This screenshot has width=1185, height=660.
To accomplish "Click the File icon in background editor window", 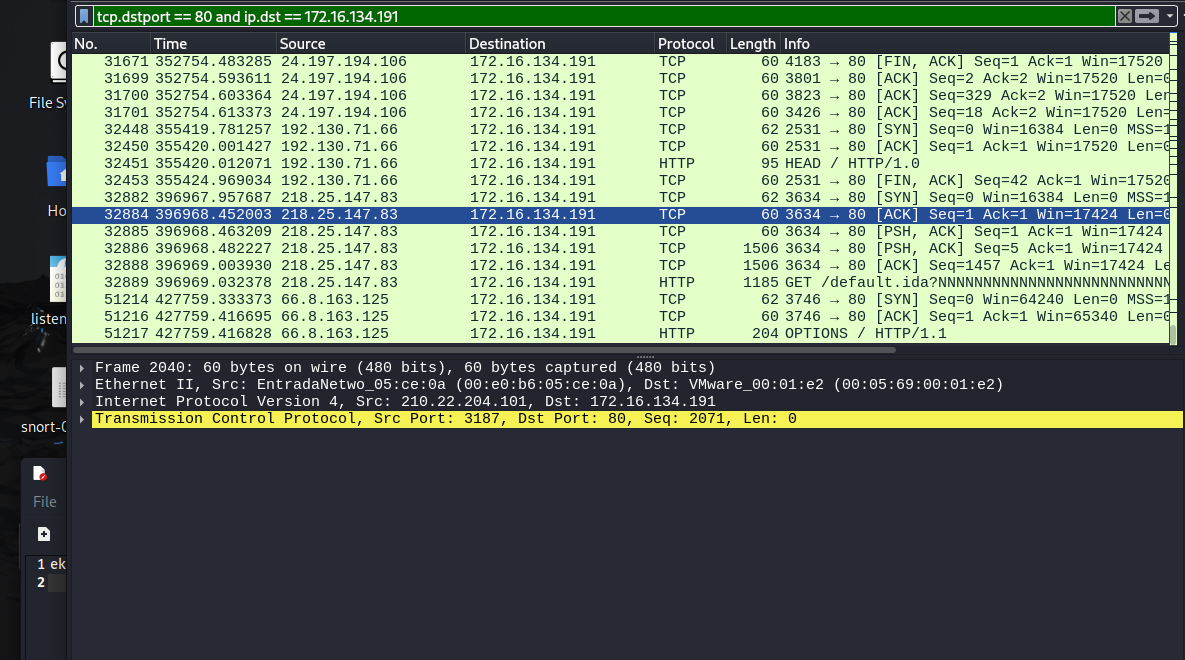I will (x=39, y=474).
